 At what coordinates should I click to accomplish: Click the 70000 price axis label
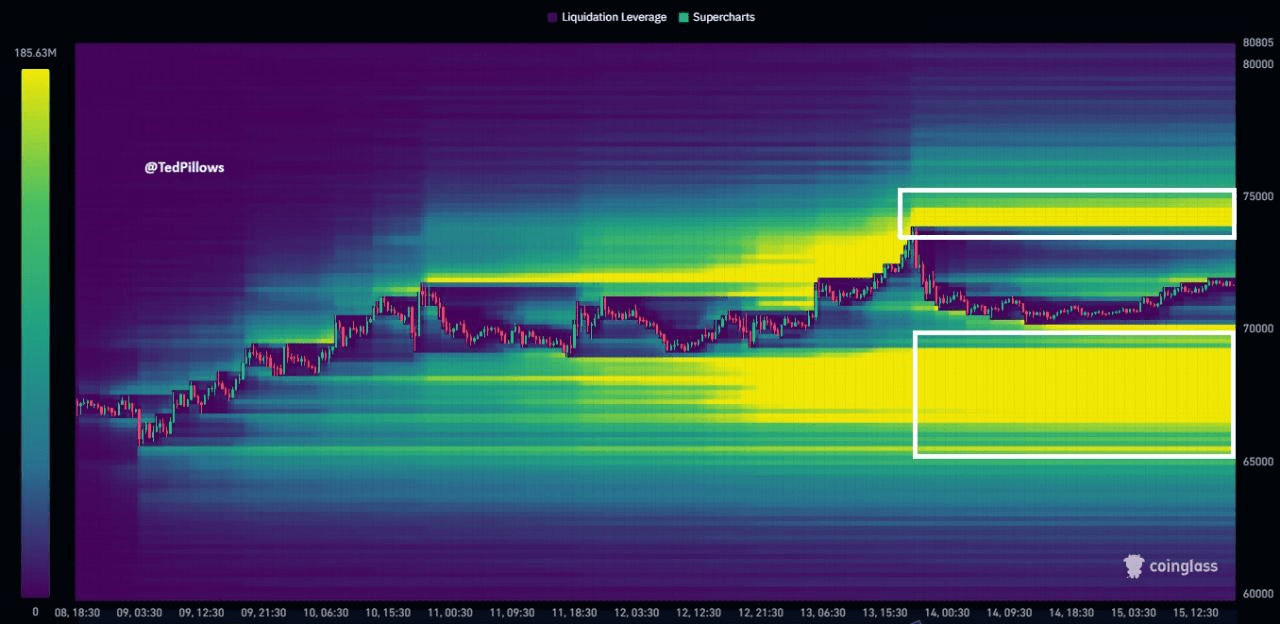point(1257,329)
